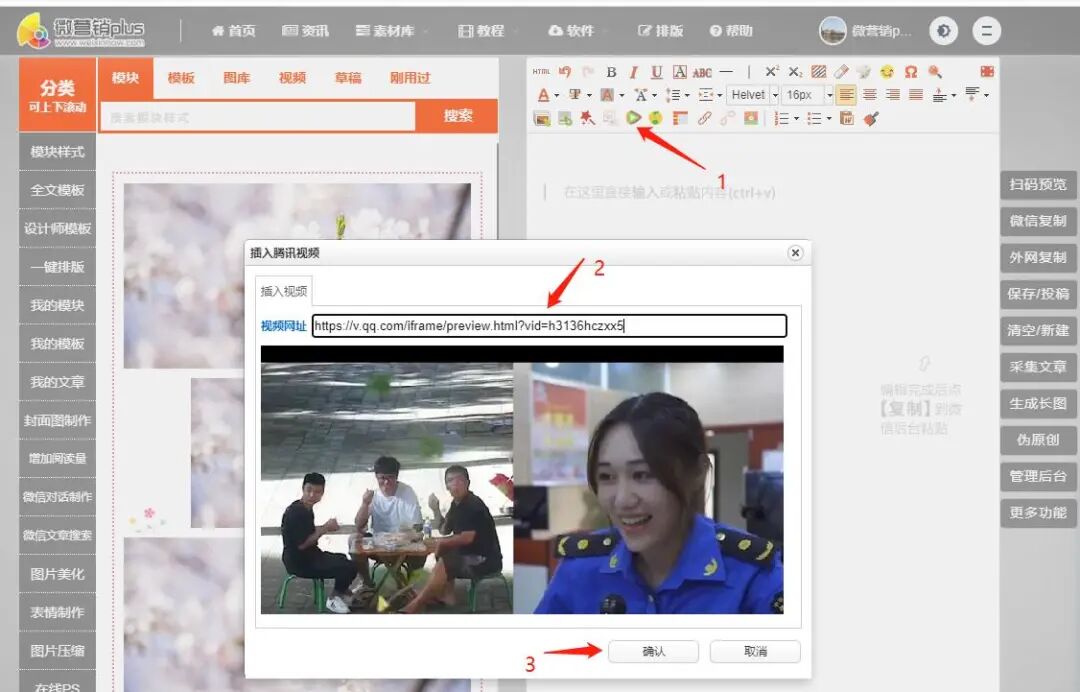The image size is (1080, 692).
Task: Expand the ordered list dropdown
Action: [797, 119]
